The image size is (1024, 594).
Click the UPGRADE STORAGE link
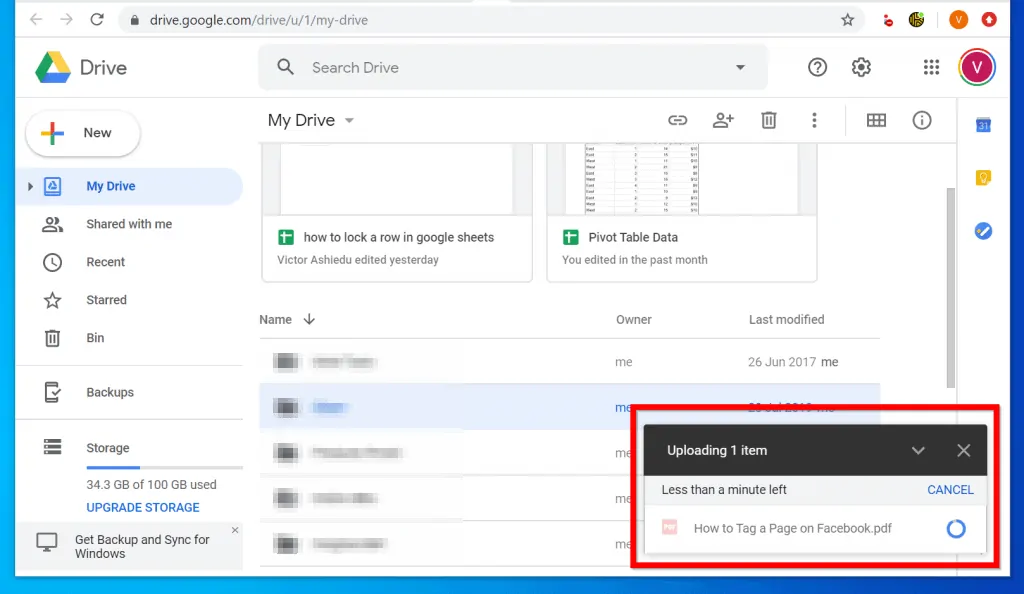click(143, 508)
